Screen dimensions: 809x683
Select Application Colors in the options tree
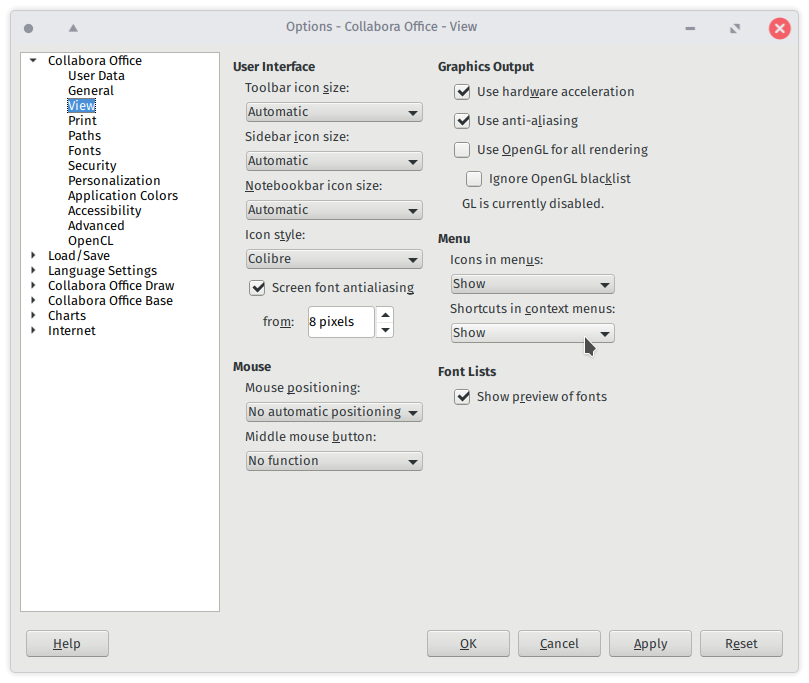[122, 196]
